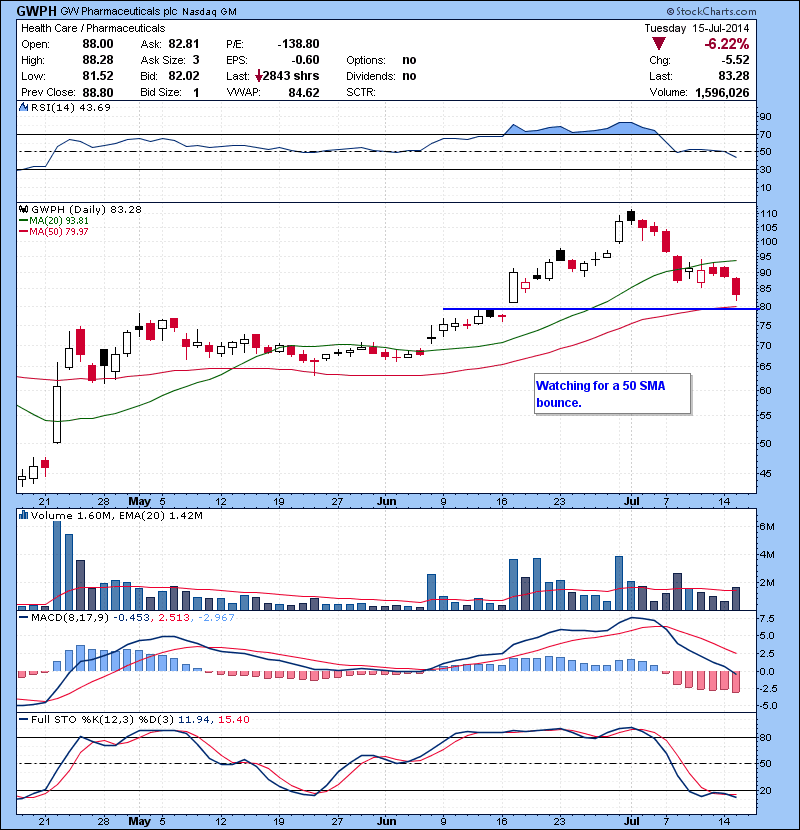
Task: Click the stochastic %K value 11.94
Action: (x=194, y=719)
